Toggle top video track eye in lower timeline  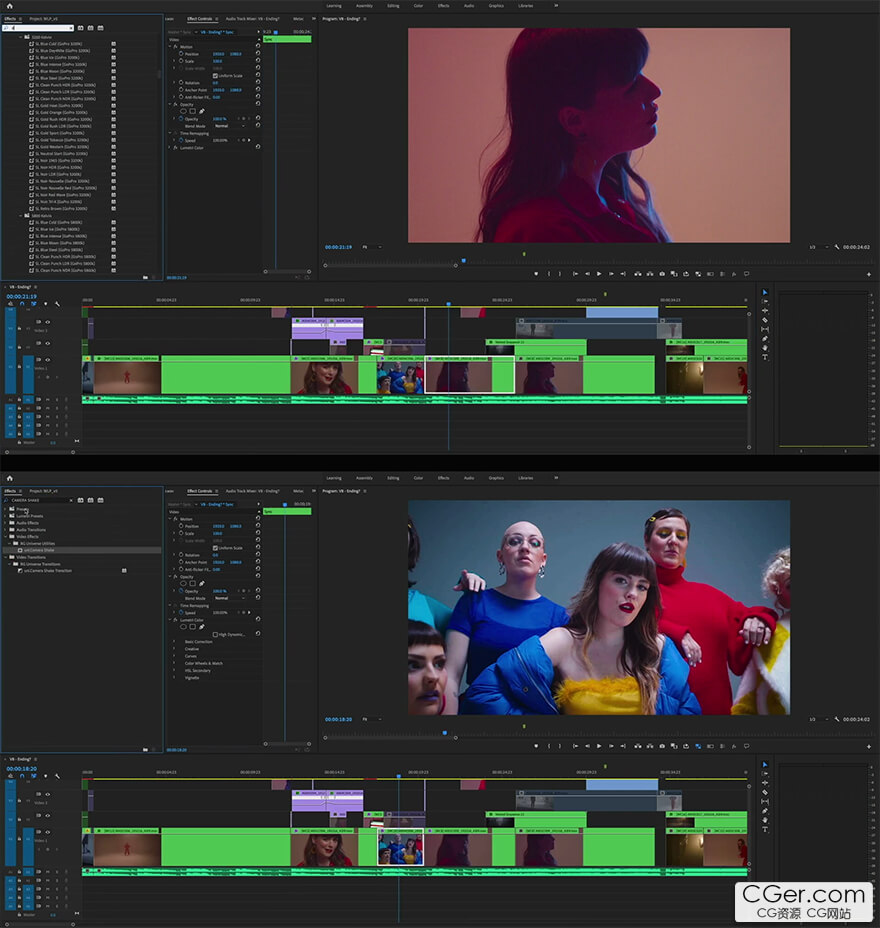click(x=47, y=794)
